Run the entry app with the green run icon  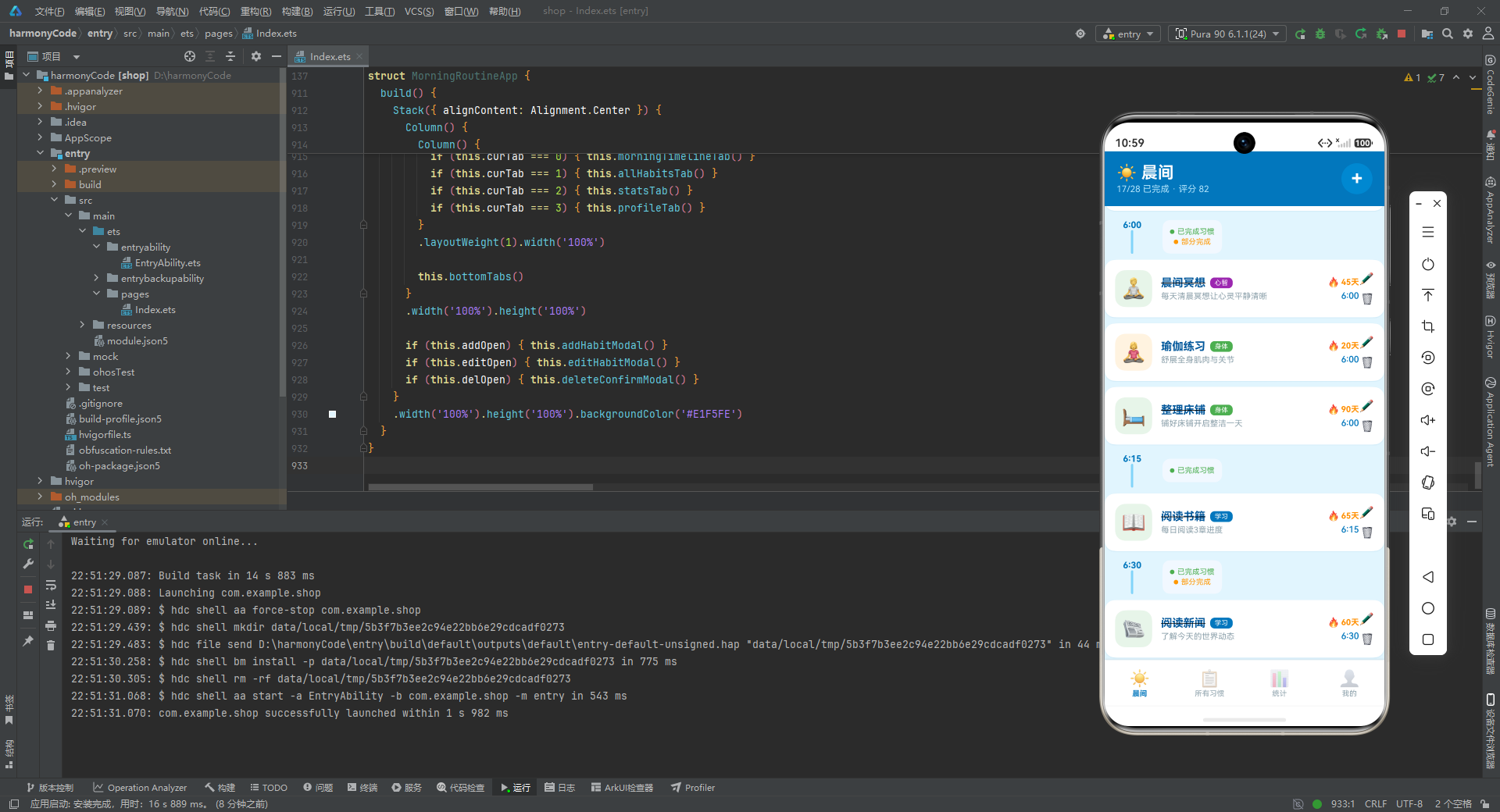[x=1300, y=34]
